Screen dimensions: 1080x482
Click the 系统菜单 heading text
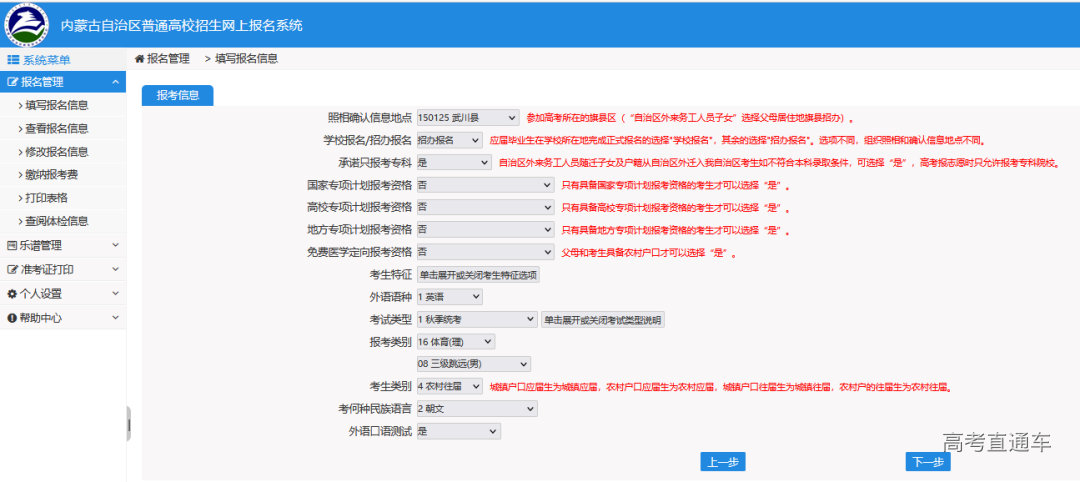[46, 60]
